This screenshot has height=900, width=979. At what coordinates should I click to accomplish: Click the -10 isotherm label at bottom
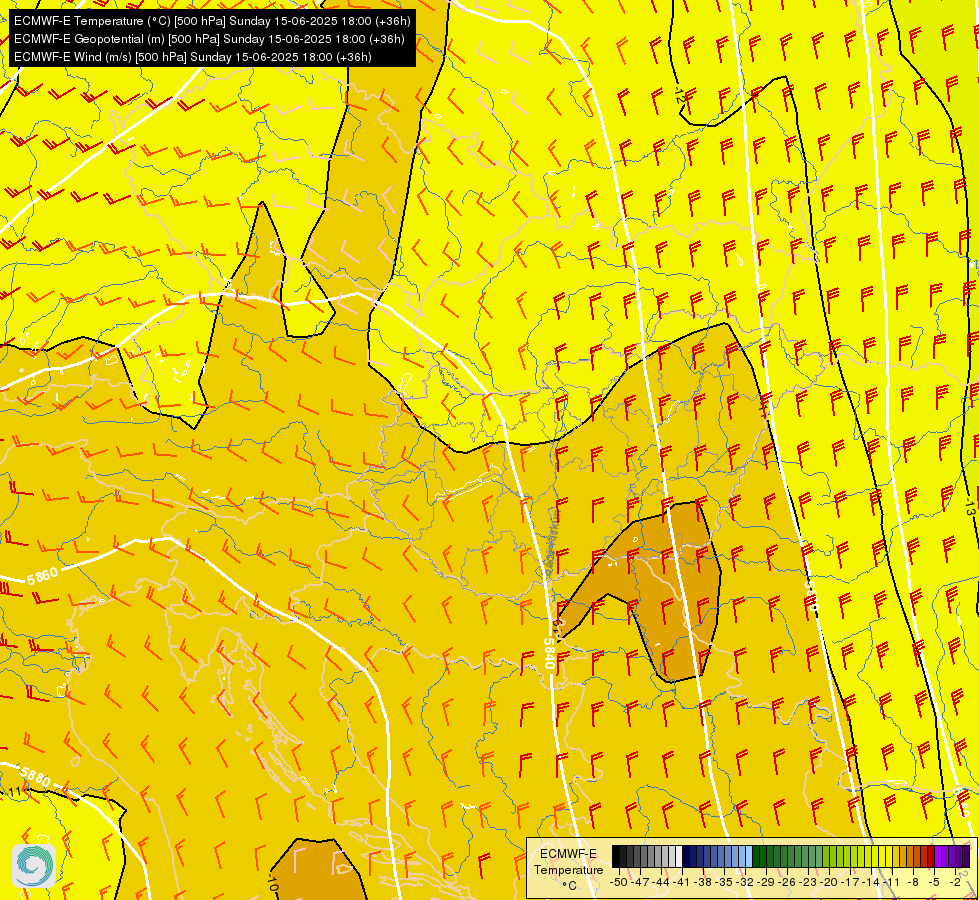(x=272, y=883)
